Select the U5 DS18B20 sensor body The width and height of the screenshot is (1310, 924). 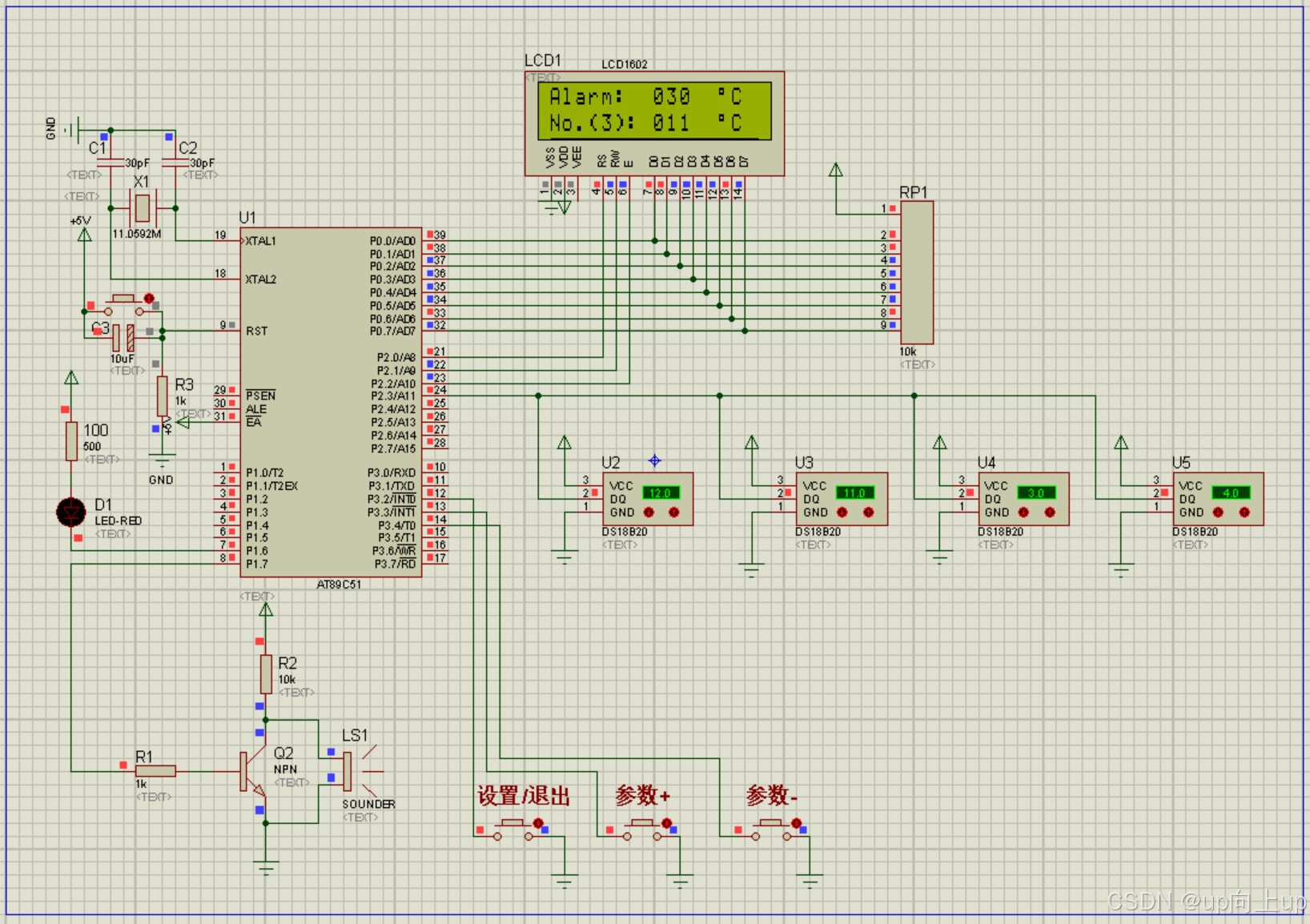tap(1218, 499)
